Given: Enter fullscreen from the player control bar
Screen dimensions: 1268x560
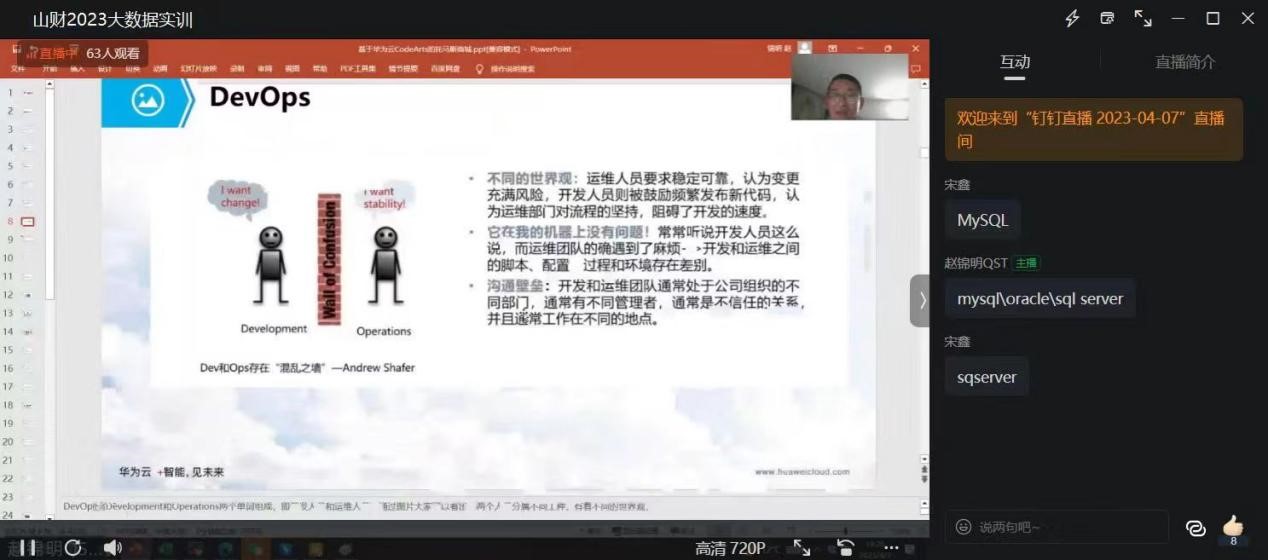Looking at the screenshot, I should (802, 547).
